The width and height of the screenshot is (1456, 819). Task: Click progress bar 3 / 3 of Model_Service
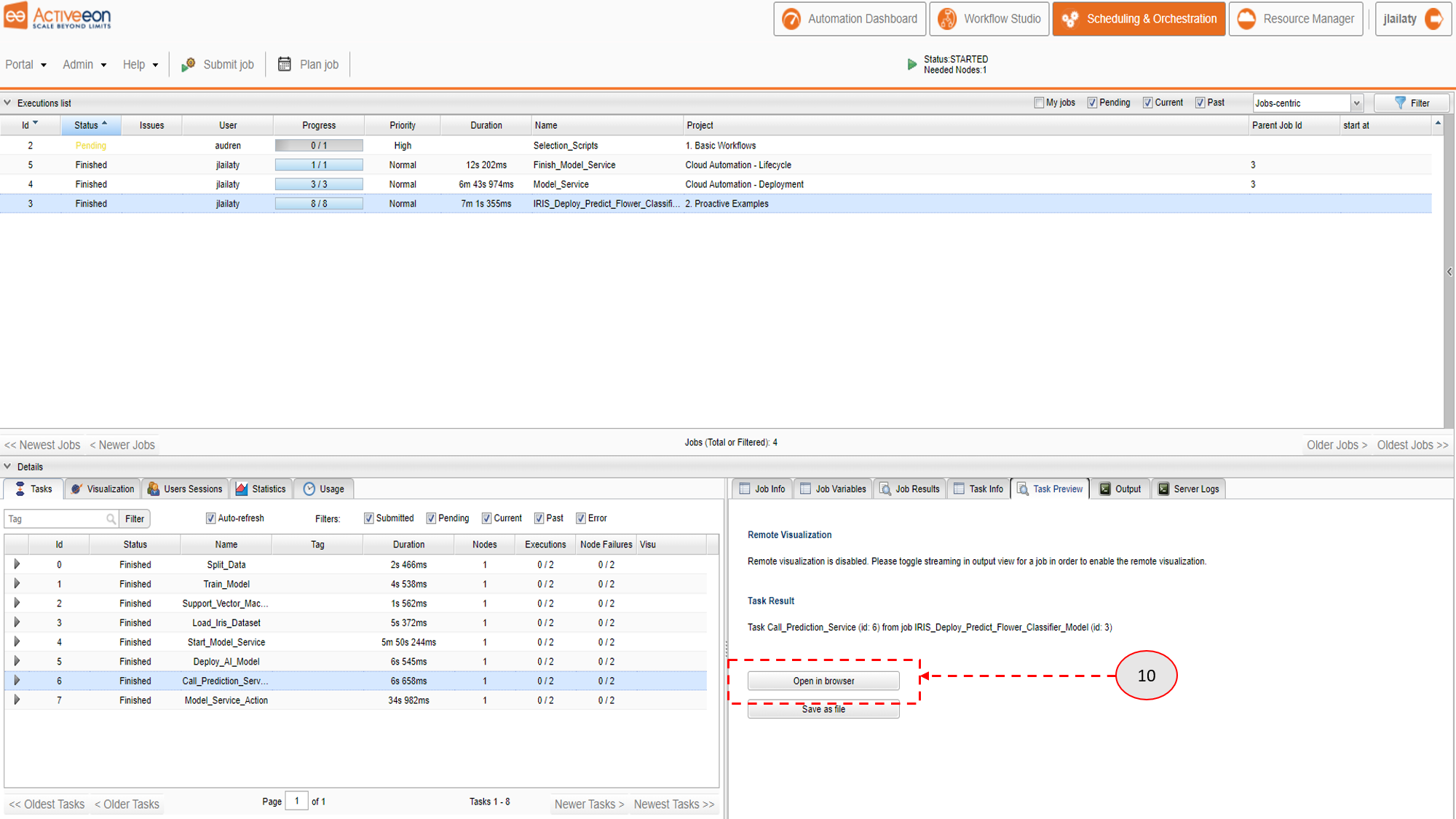(x=319, y=184)
